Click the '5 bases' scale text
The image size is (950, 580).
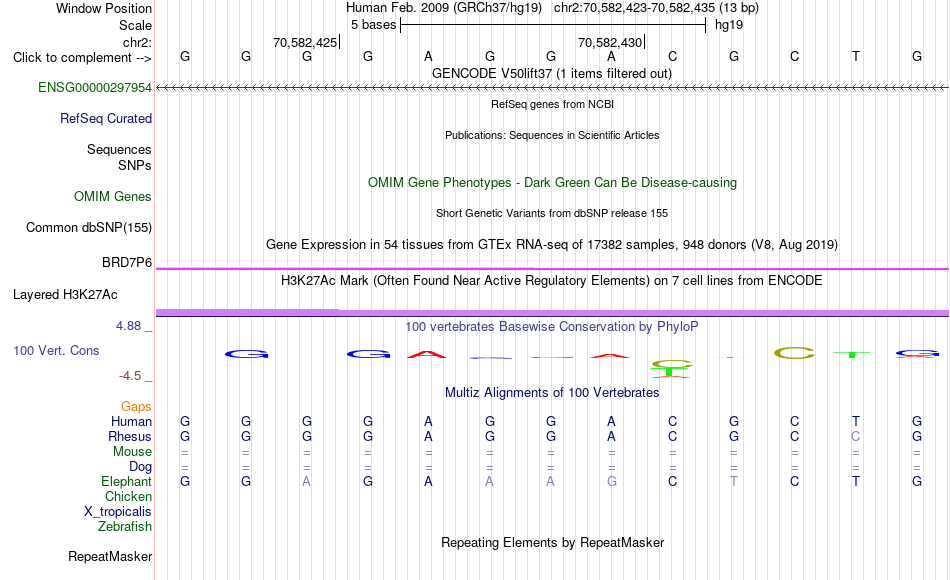coord(373,25)
